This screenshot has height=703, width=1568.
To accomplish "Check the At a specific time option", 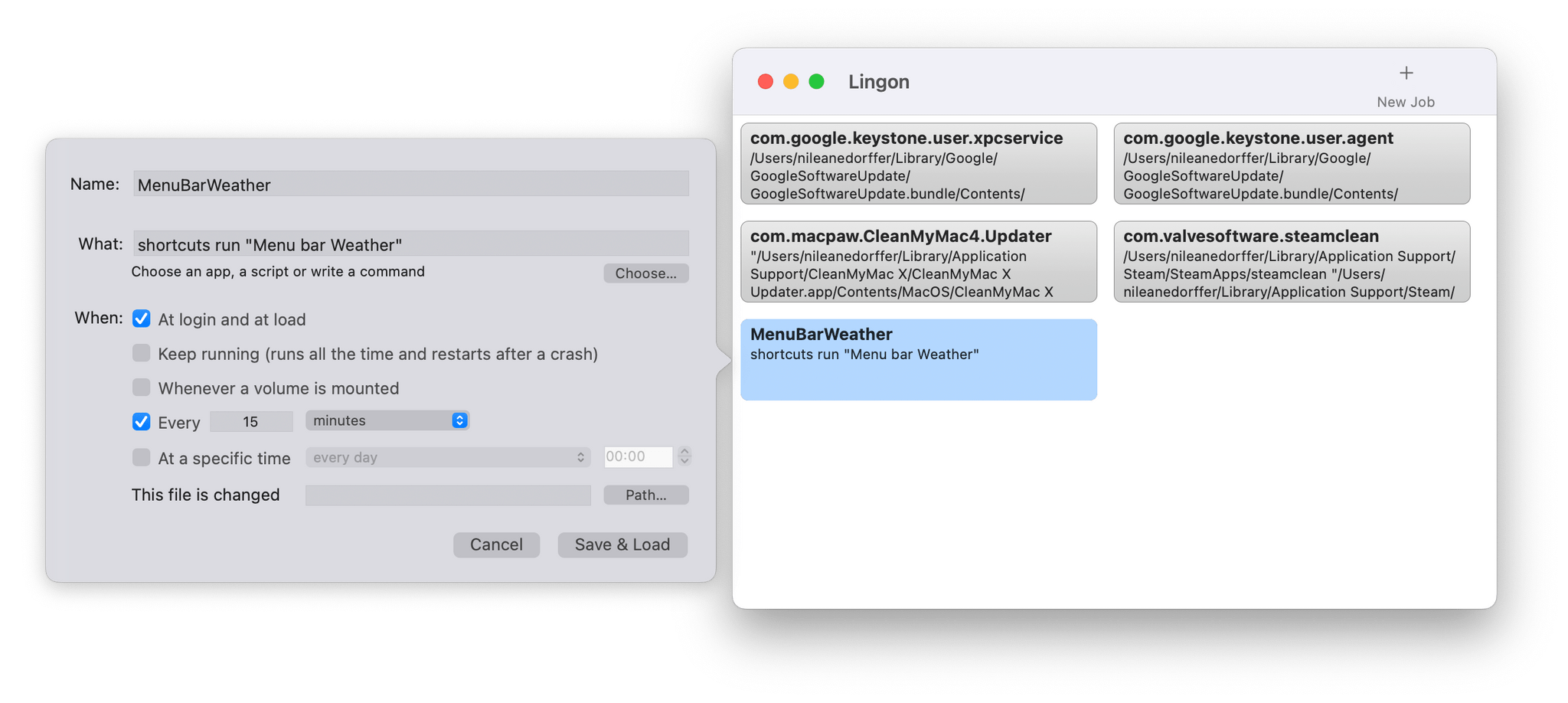I will click(x=142, y=458).
